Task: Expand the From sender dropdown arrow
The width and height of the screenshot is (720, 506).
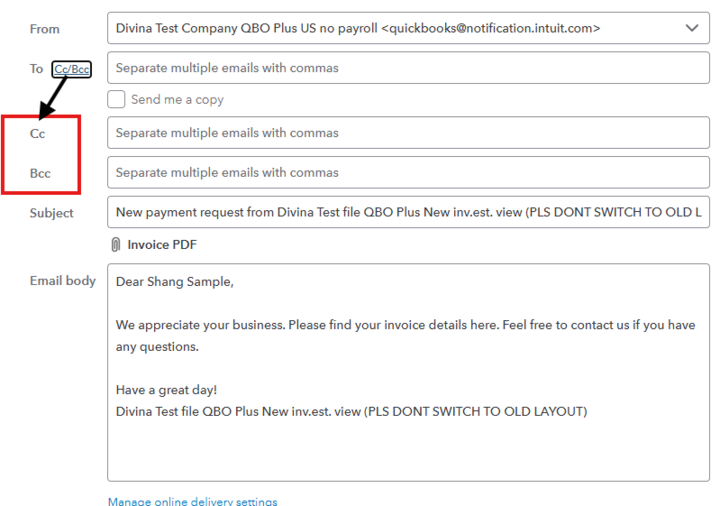Action: [x=691, y=28]
